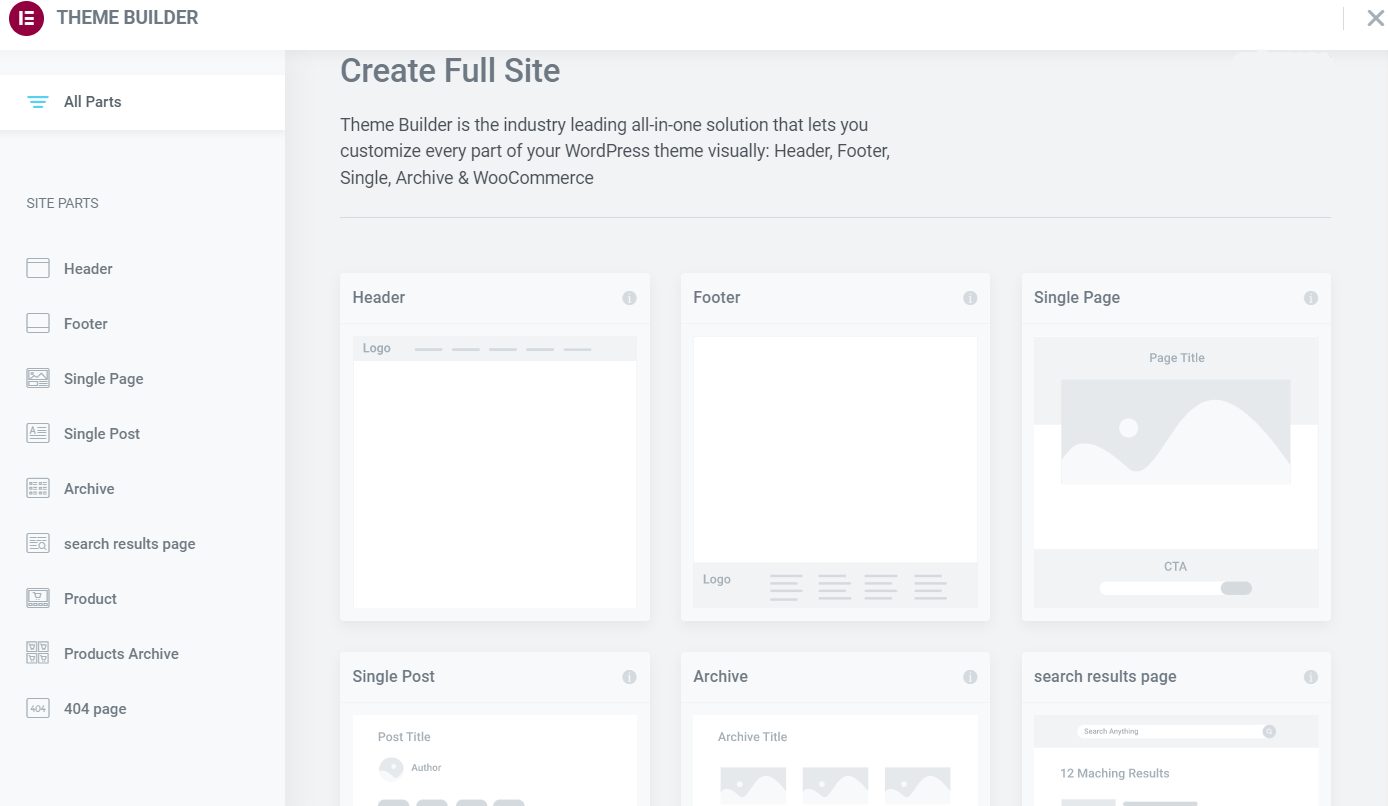
Task: Open the All Parts menu item
Action: (x=93, y=102)
